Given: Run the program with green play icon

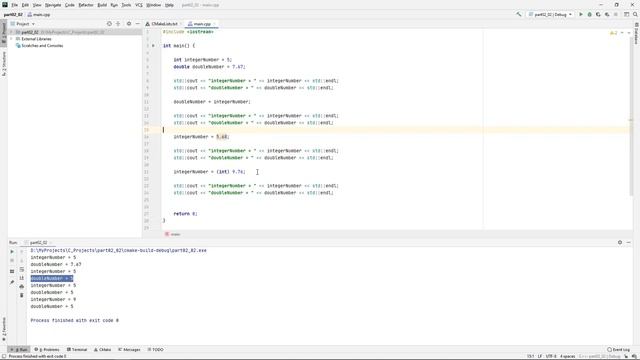Looking at the screenshot, I should coord(581,14).
